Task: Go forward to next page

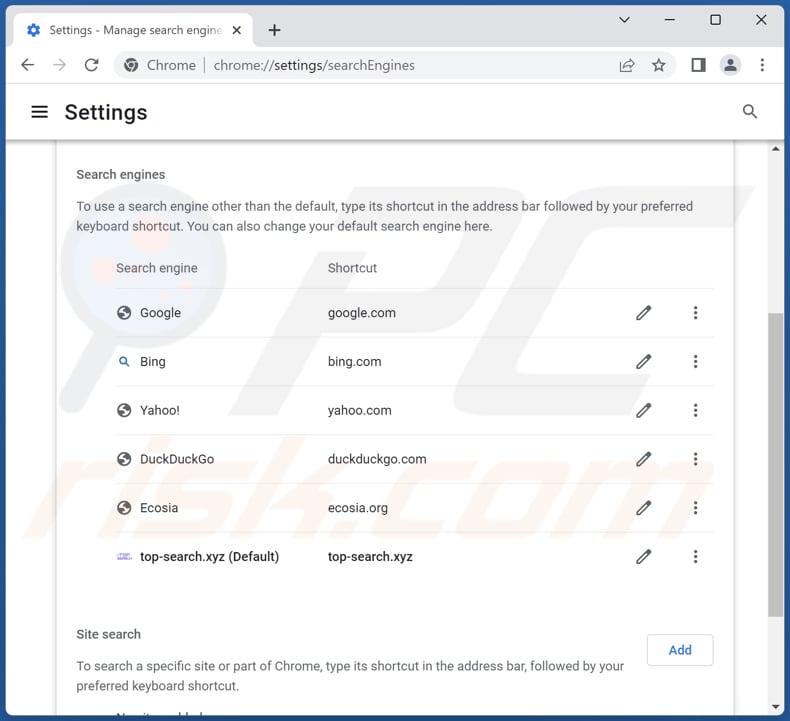Action: pyautogui.click(x=59, y=65)
